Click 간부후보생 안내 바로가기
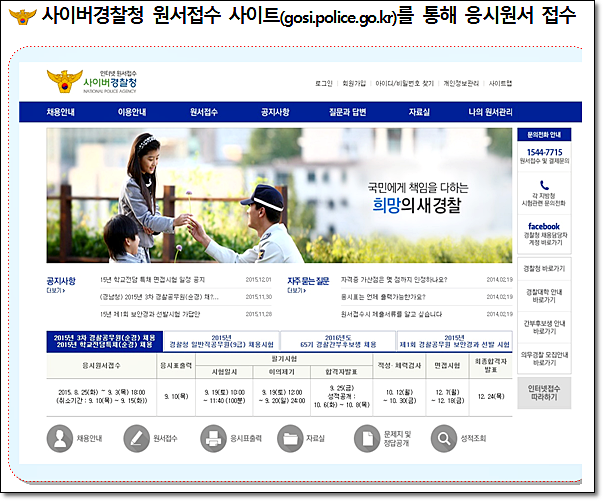 (x=544, y=327)
